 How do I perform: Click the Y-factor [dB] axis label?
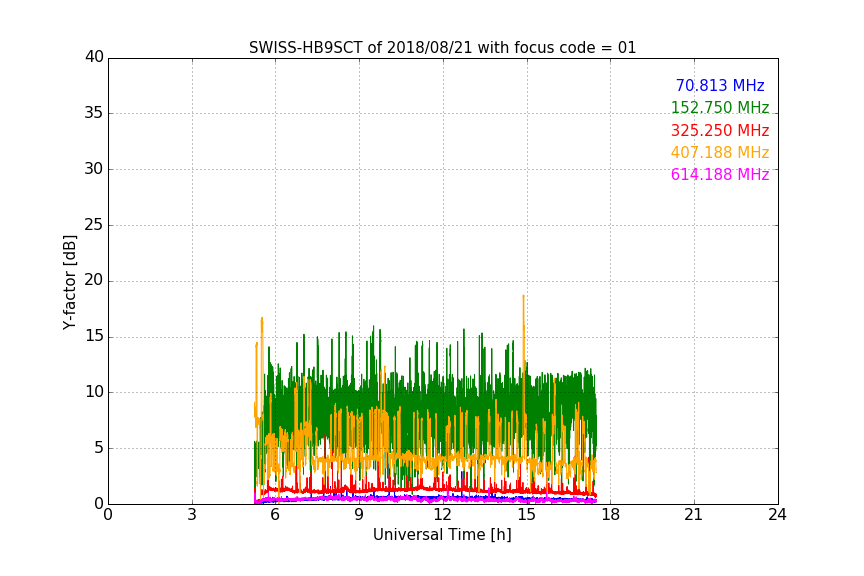click(x=70, y=282)
